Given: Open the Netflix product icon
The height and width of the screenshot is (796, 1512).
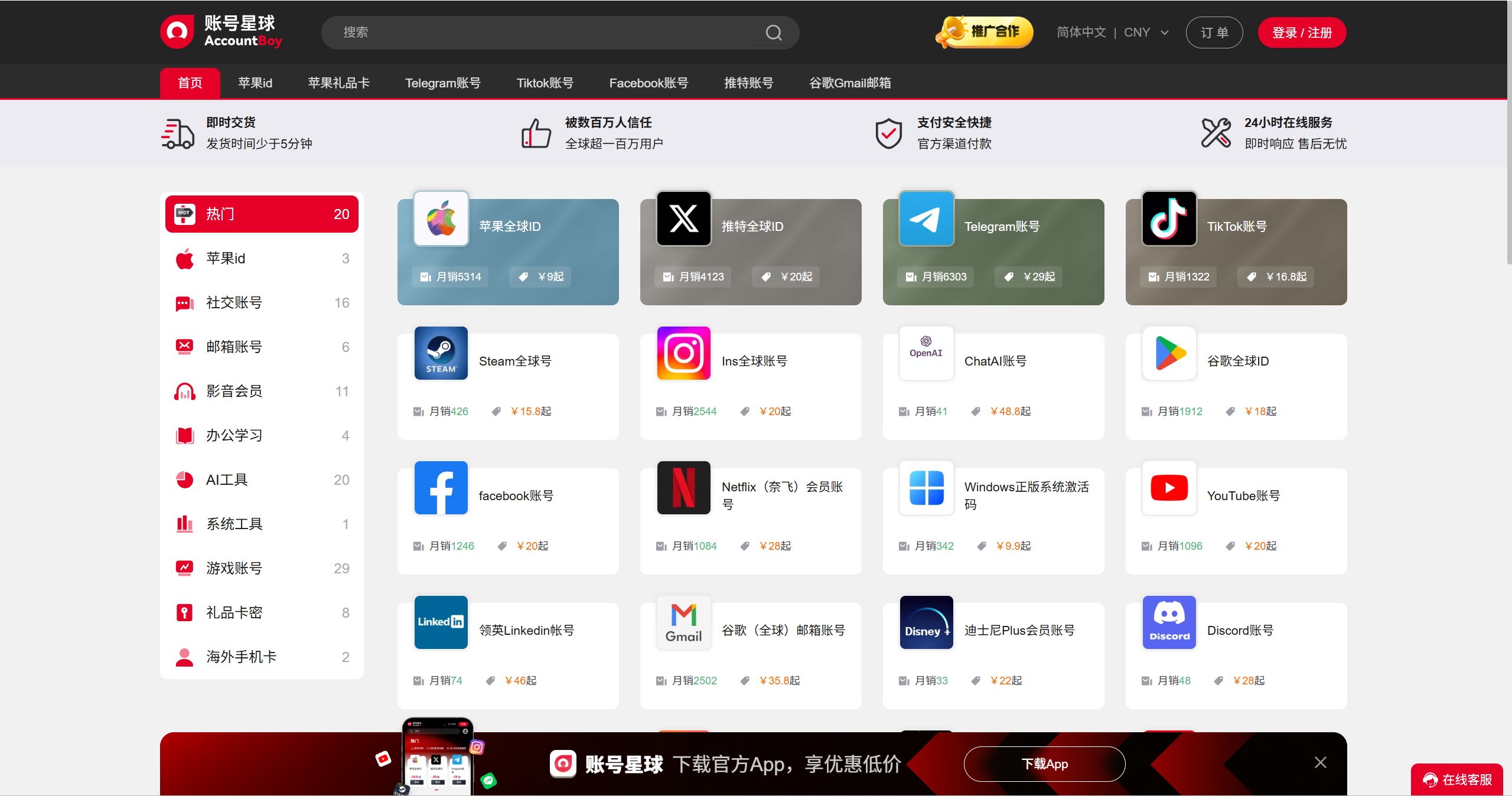Looking at the screenshot, I should (x=683, y=488).
